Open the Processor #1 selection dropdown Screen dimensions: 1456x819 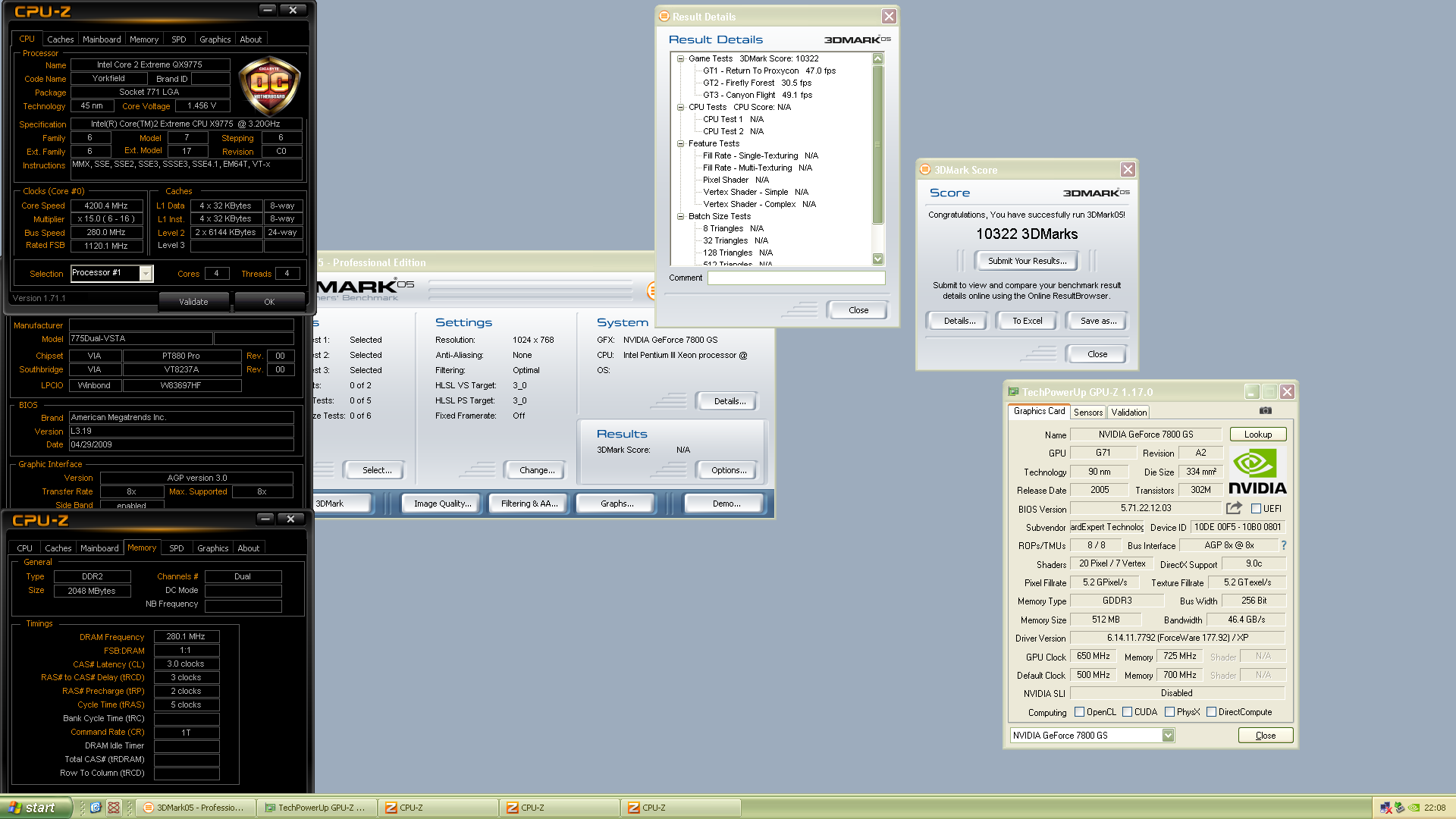pos(146,273)
